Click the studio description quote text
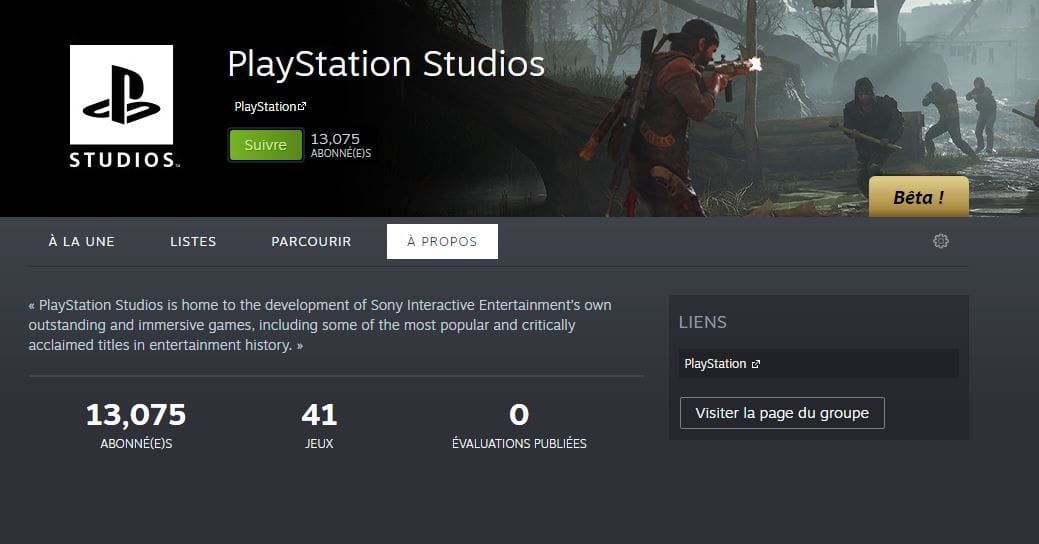This screenshot has width=1039, height=544. pyautogui.click(x=320, y=325)
